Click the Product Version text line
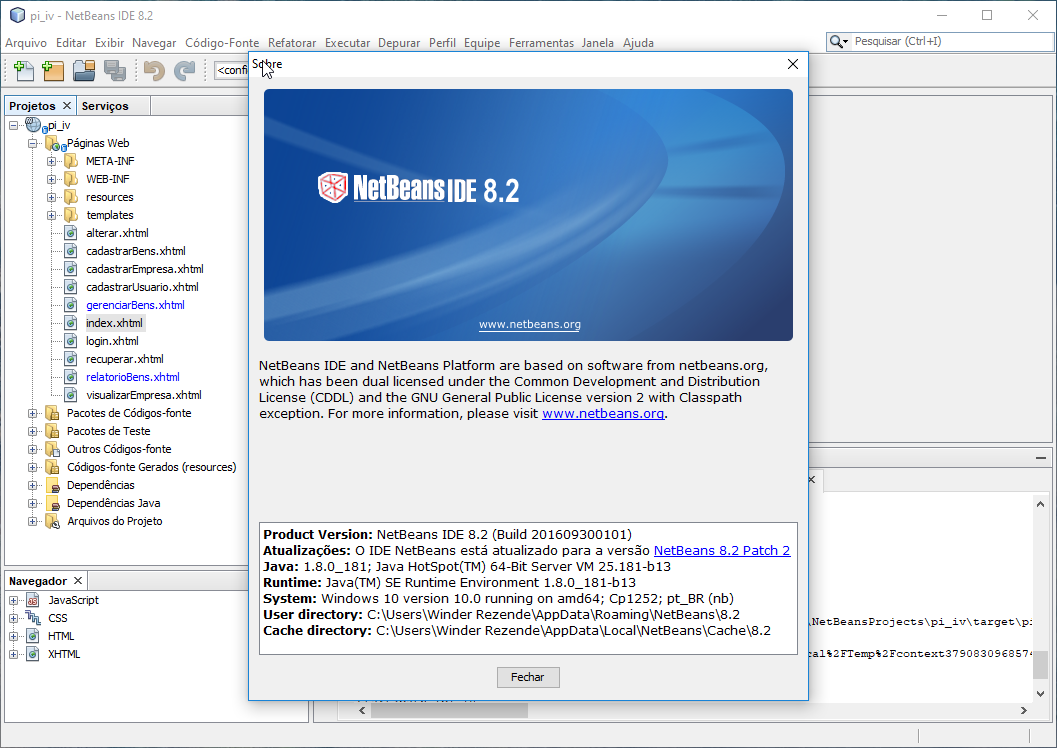This screenshot has height=748, width=1057. [x=448, y=534]
